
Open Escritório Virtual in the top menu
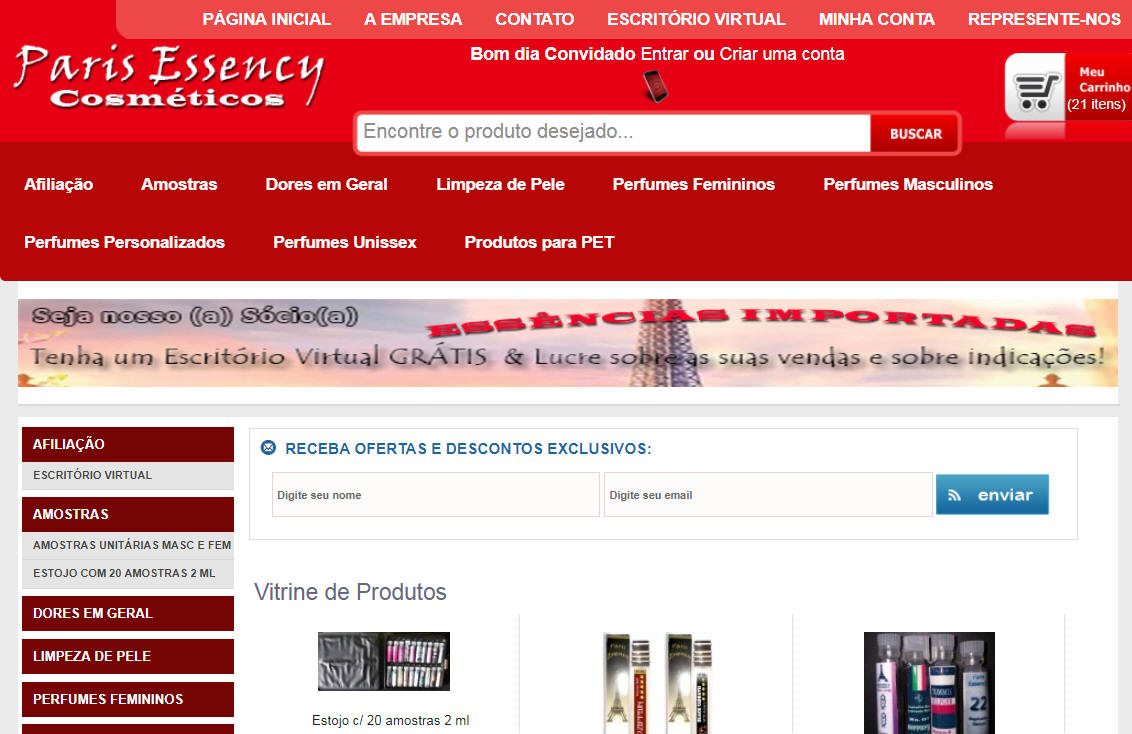pos(696,19)
